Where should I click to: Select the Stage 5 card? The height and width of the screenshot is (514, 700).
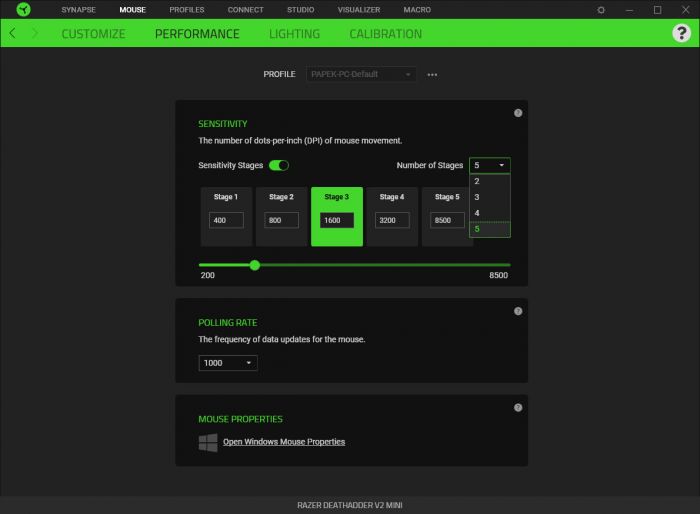point(447,217)
